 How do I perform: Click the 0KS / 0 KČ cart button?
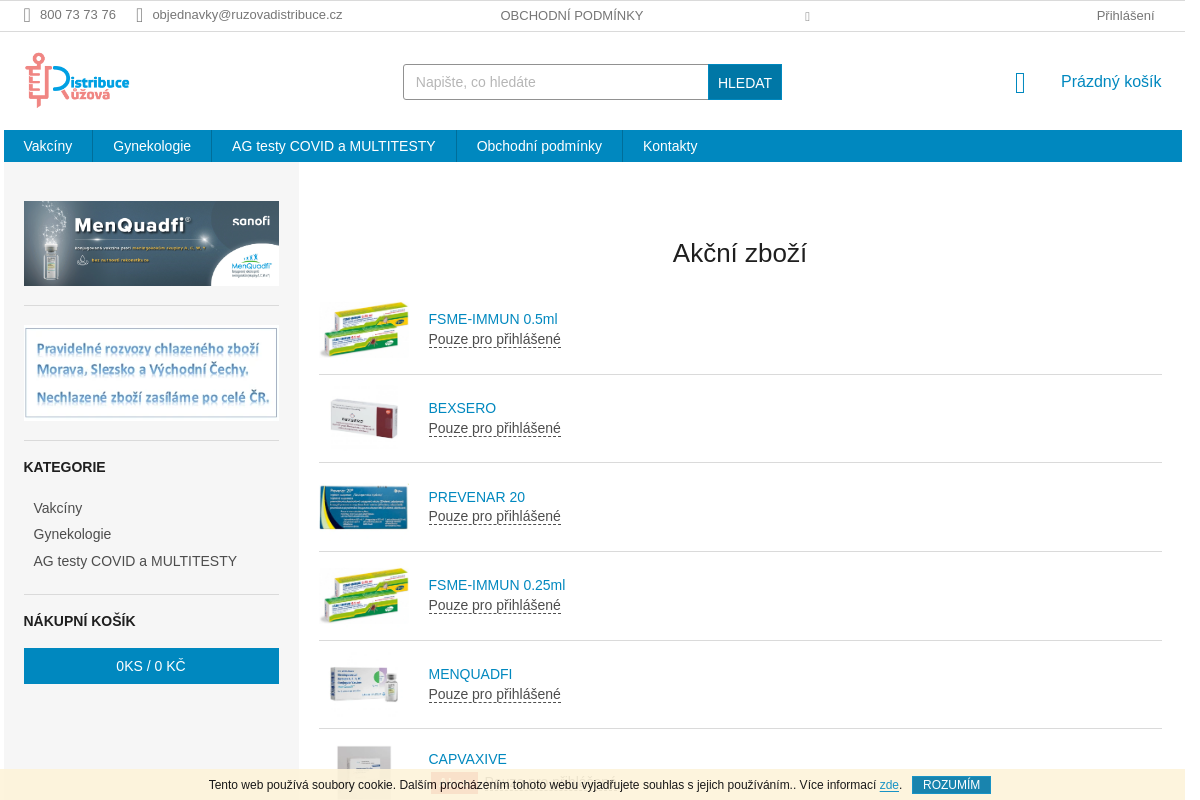point(151,666)
